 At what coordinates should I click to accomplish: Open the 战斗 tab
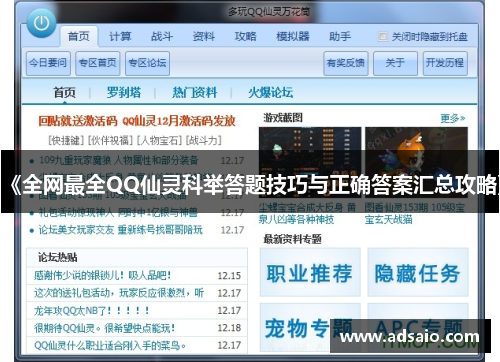pyautogui.click(x=162, y=36)
